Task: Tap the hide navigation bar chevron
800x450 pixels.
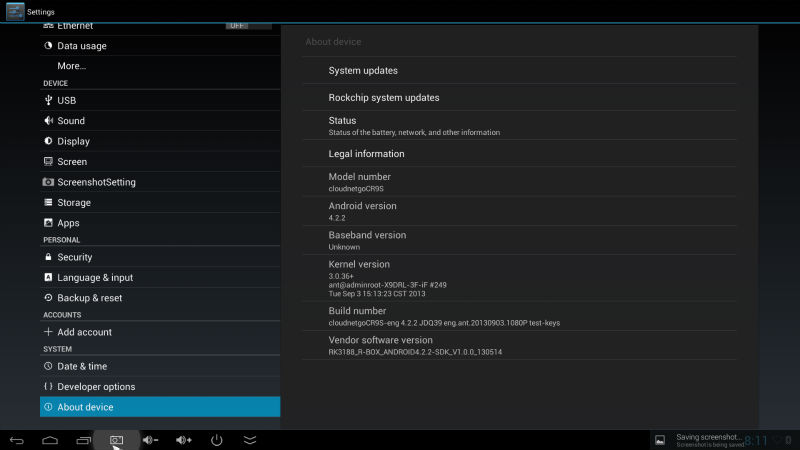Action: 250,440
